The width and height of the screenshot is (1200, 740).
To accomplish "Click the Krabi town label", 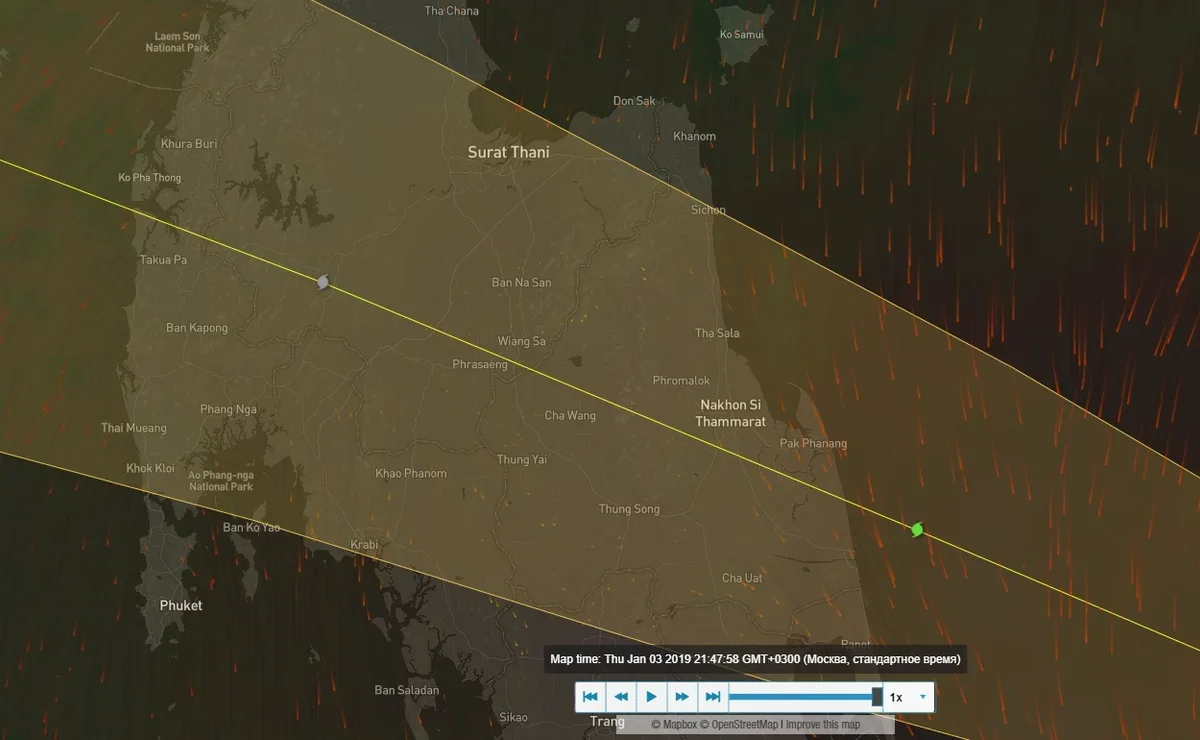I will (364, 545).
